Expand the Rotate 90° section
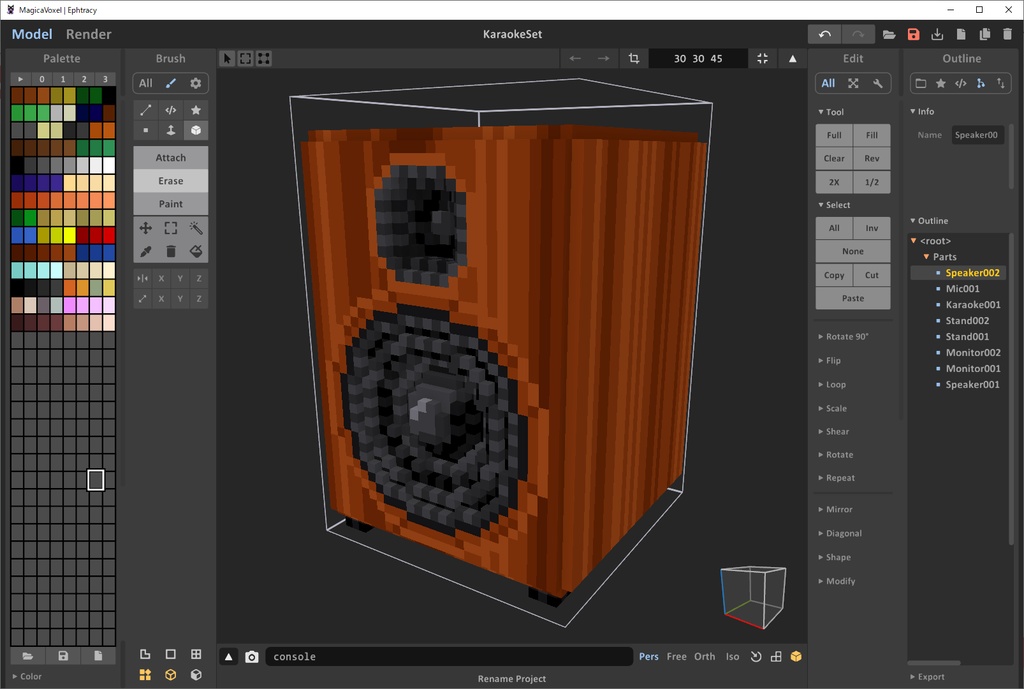The image size is (1024, 689). [x=843, y=336]
